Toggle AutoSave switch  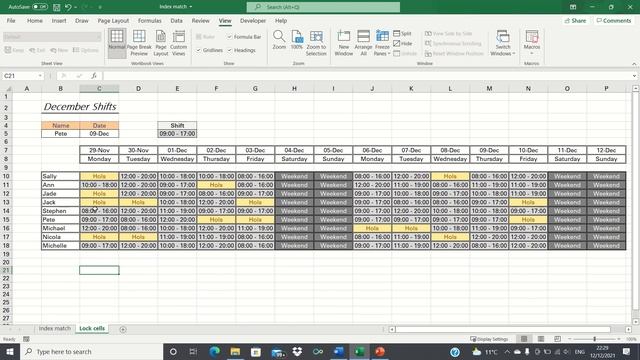pyautogui.click(x=40, y=7)
